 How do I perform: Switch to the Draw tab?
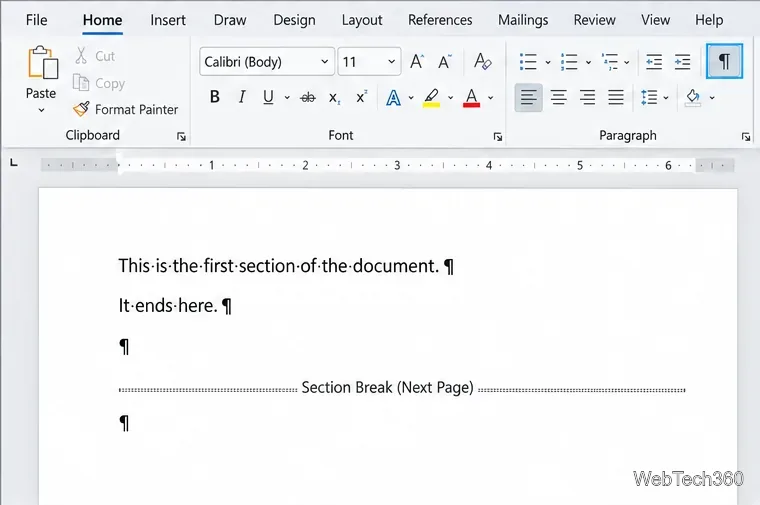(230, 20)
